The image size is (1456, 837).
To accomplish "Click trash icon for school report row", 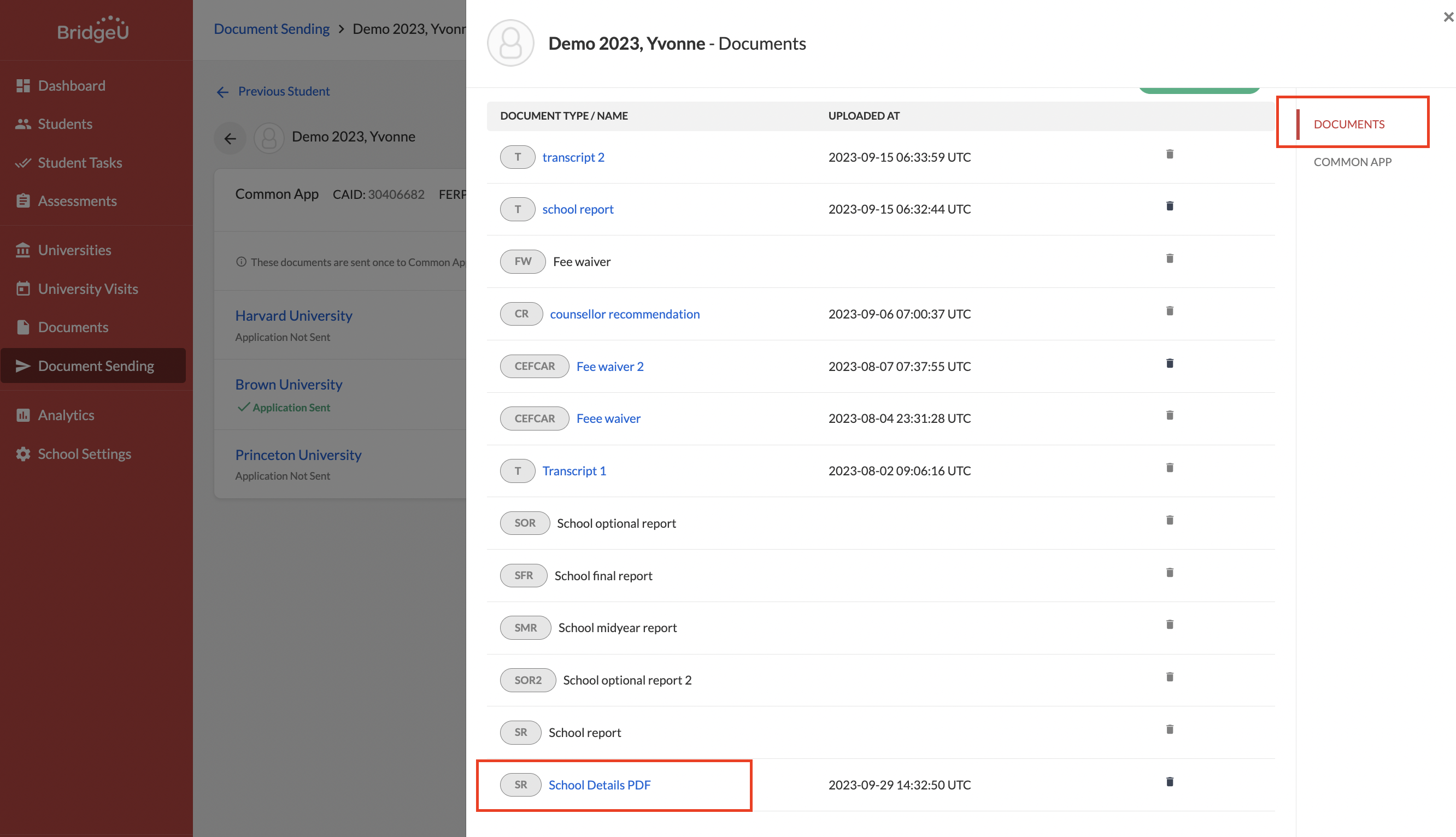I will tap(1169, 206).
